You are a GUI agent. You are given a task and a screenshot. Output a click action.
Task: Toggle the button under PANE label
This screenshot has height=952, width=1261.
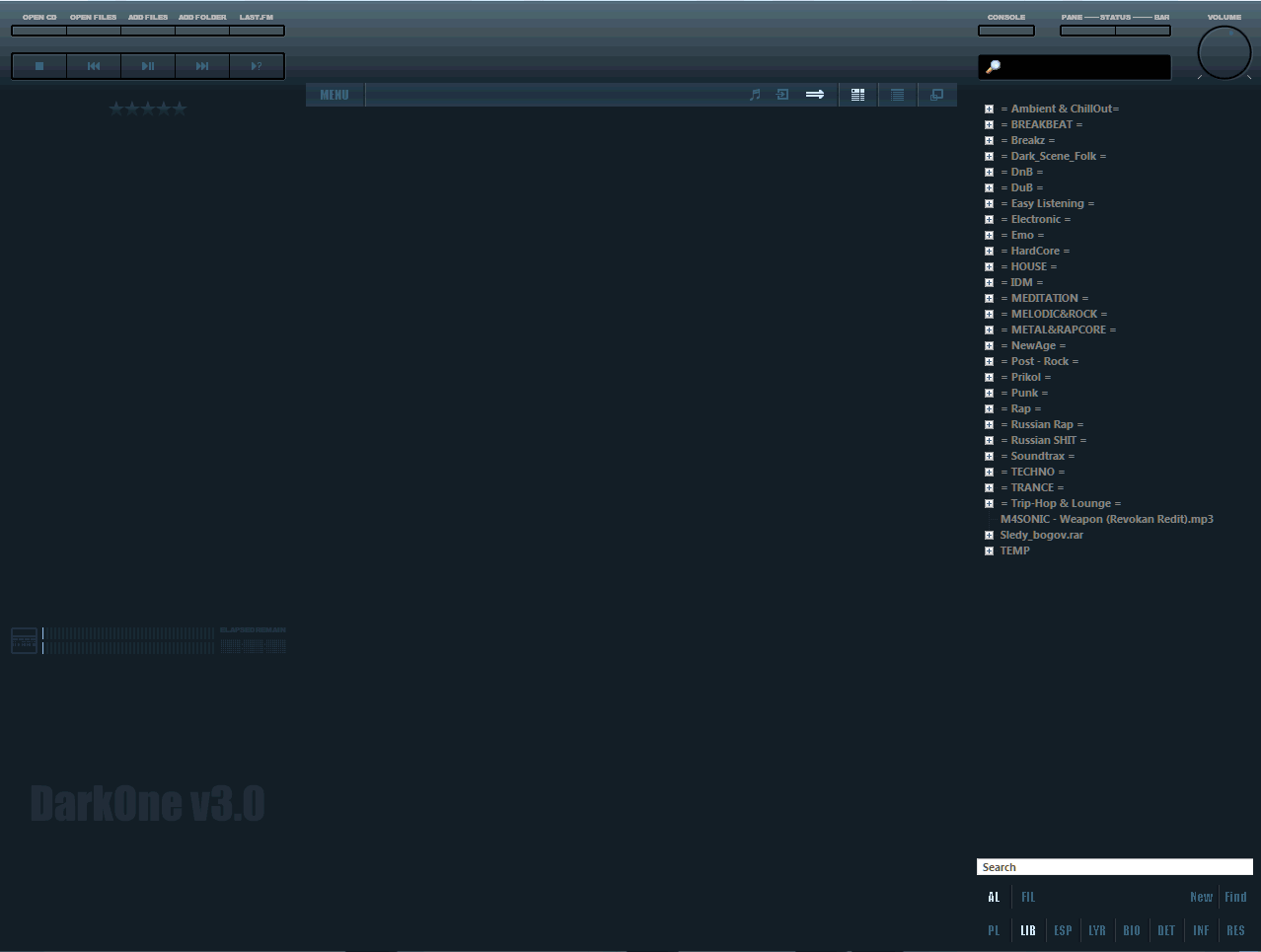click(x=1087, y=31)
